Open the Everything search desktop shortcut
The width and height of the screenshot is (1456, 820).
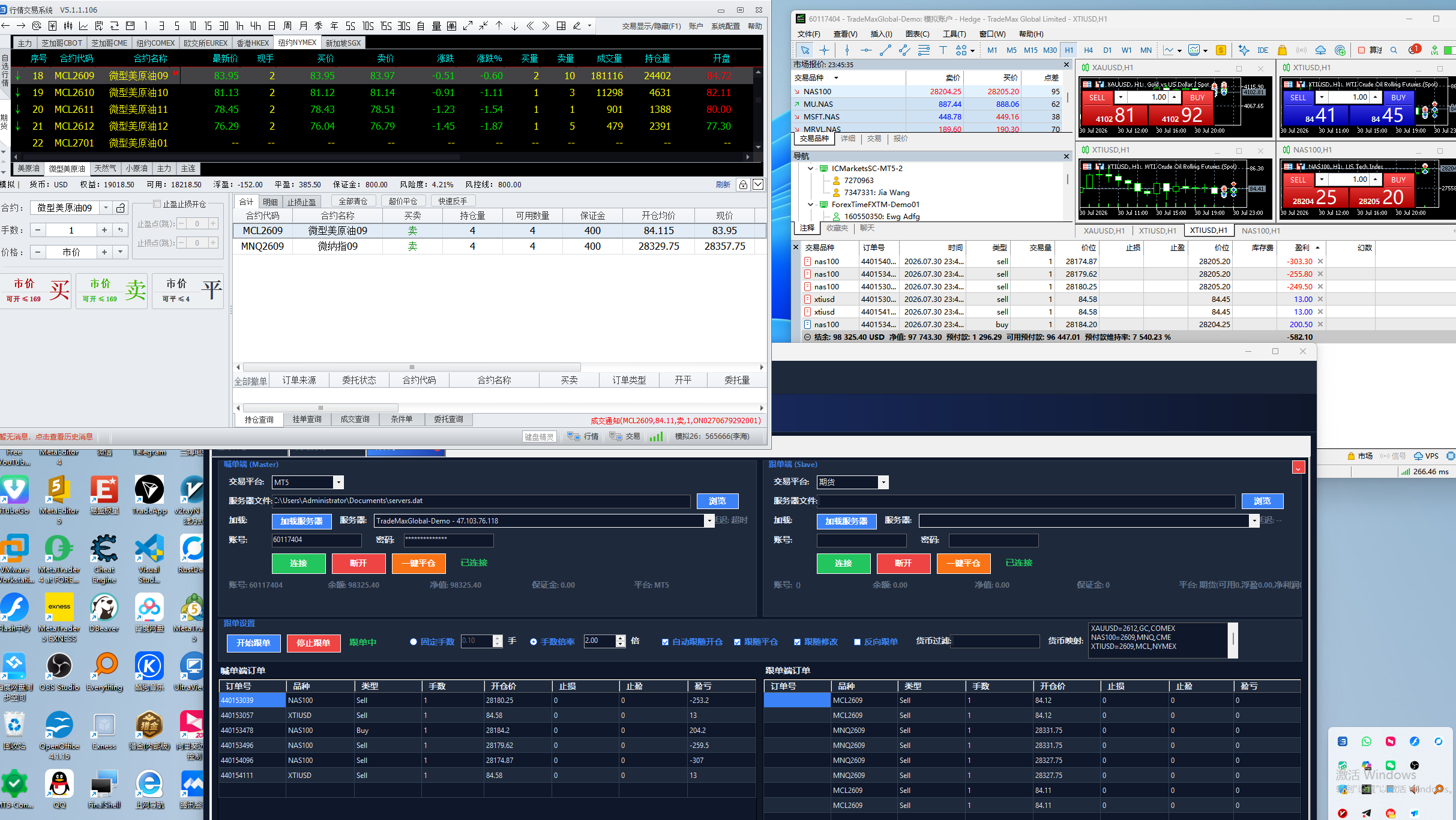click(104, 671)
